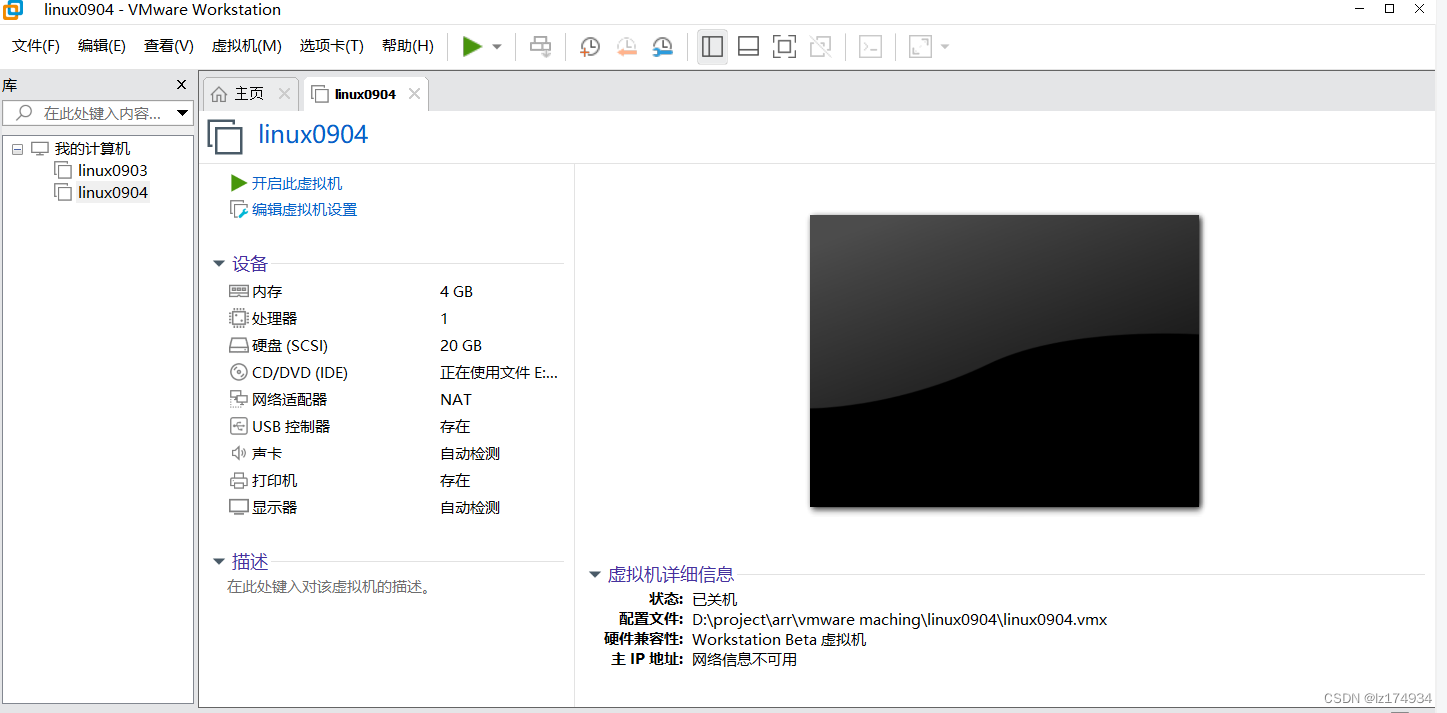The width and height of the screenshot is (1447, 713).
Task: Click the CD/DVD (IDE) device icon
Action: coord(238,372)
